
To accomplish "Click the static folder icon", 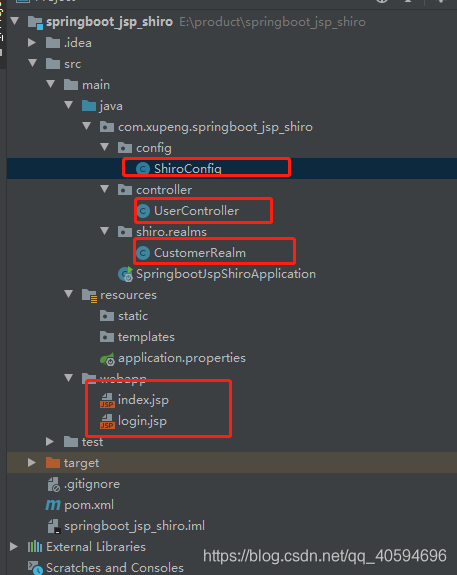I will [x=107, y=316].
